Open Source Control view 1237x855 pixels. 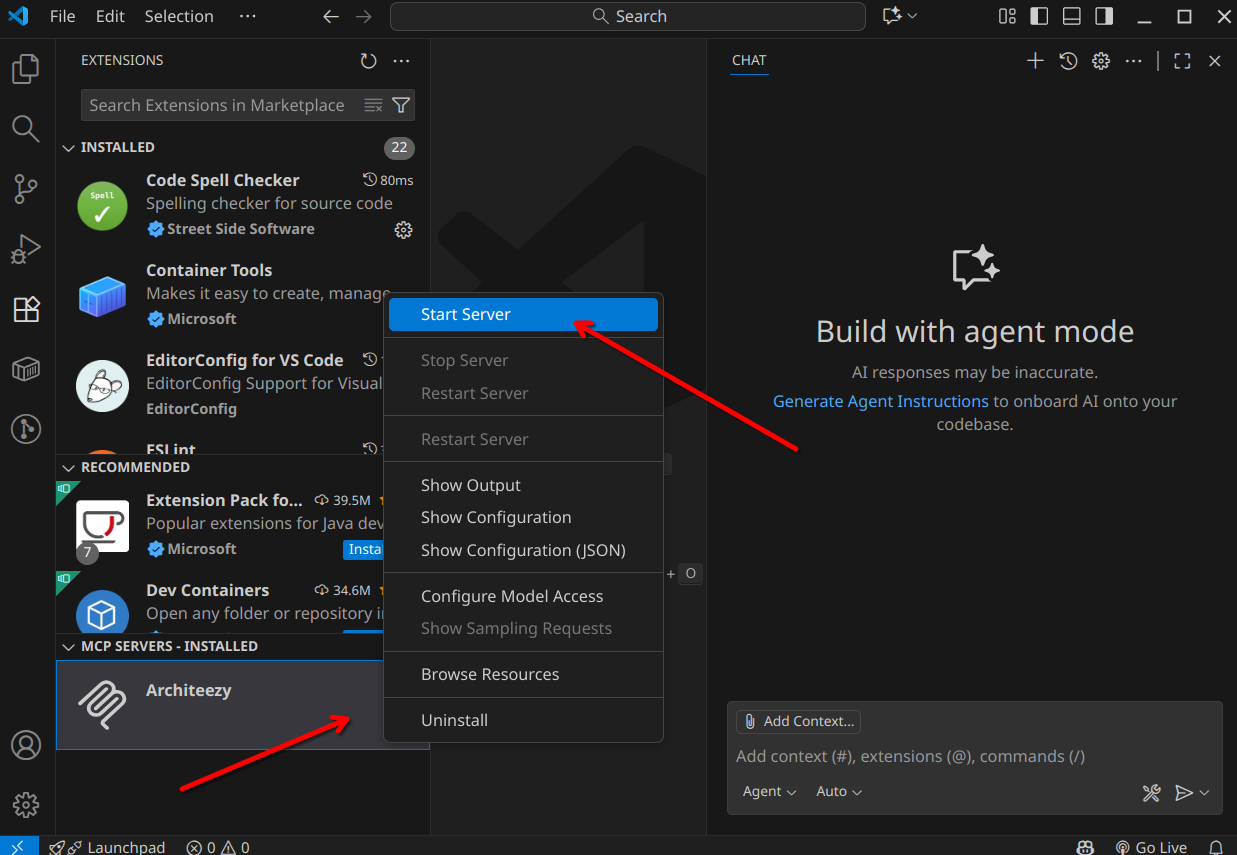pos(26,188)
